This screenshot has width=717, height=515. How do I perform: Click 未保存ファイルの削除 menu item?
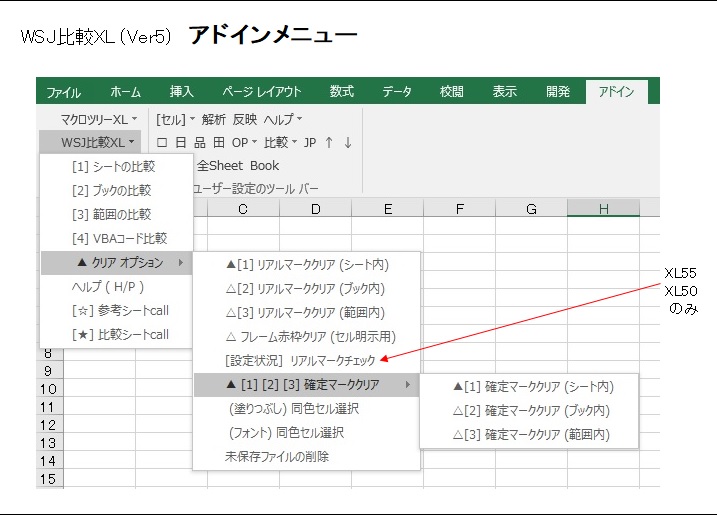click(x=277, y=457)
